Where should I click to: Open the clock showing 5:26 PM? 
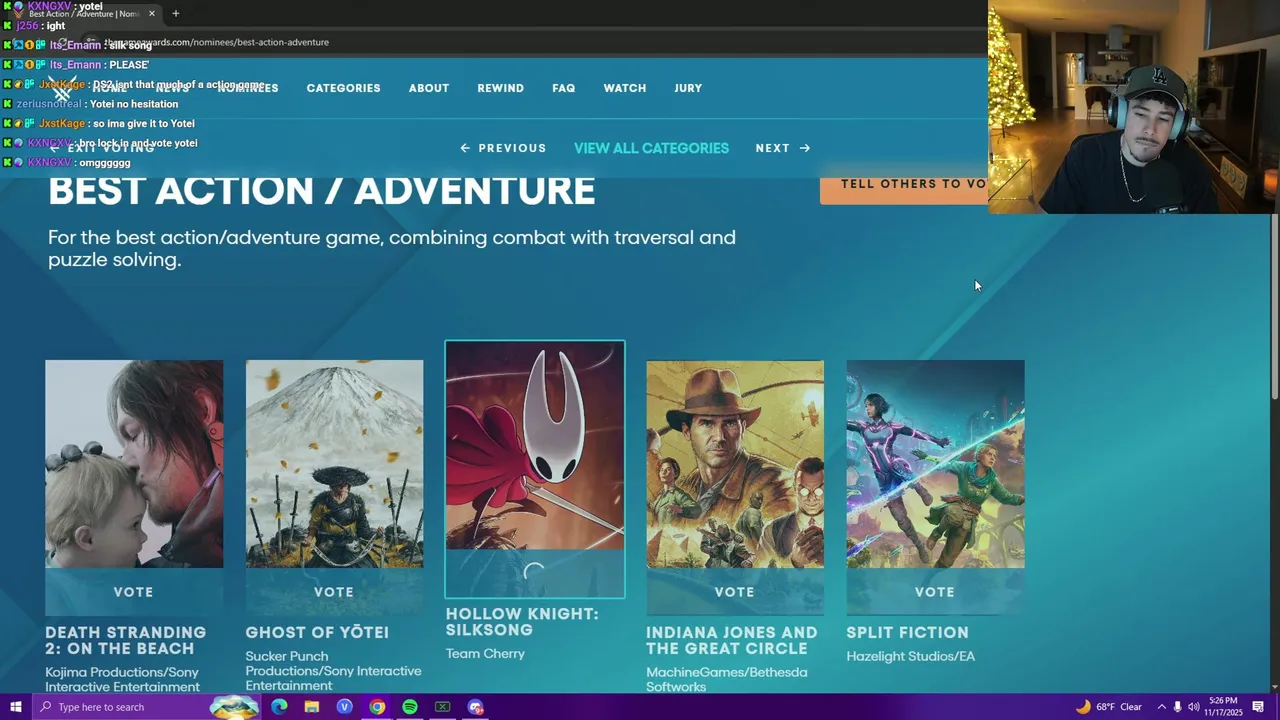point(1224,707)
